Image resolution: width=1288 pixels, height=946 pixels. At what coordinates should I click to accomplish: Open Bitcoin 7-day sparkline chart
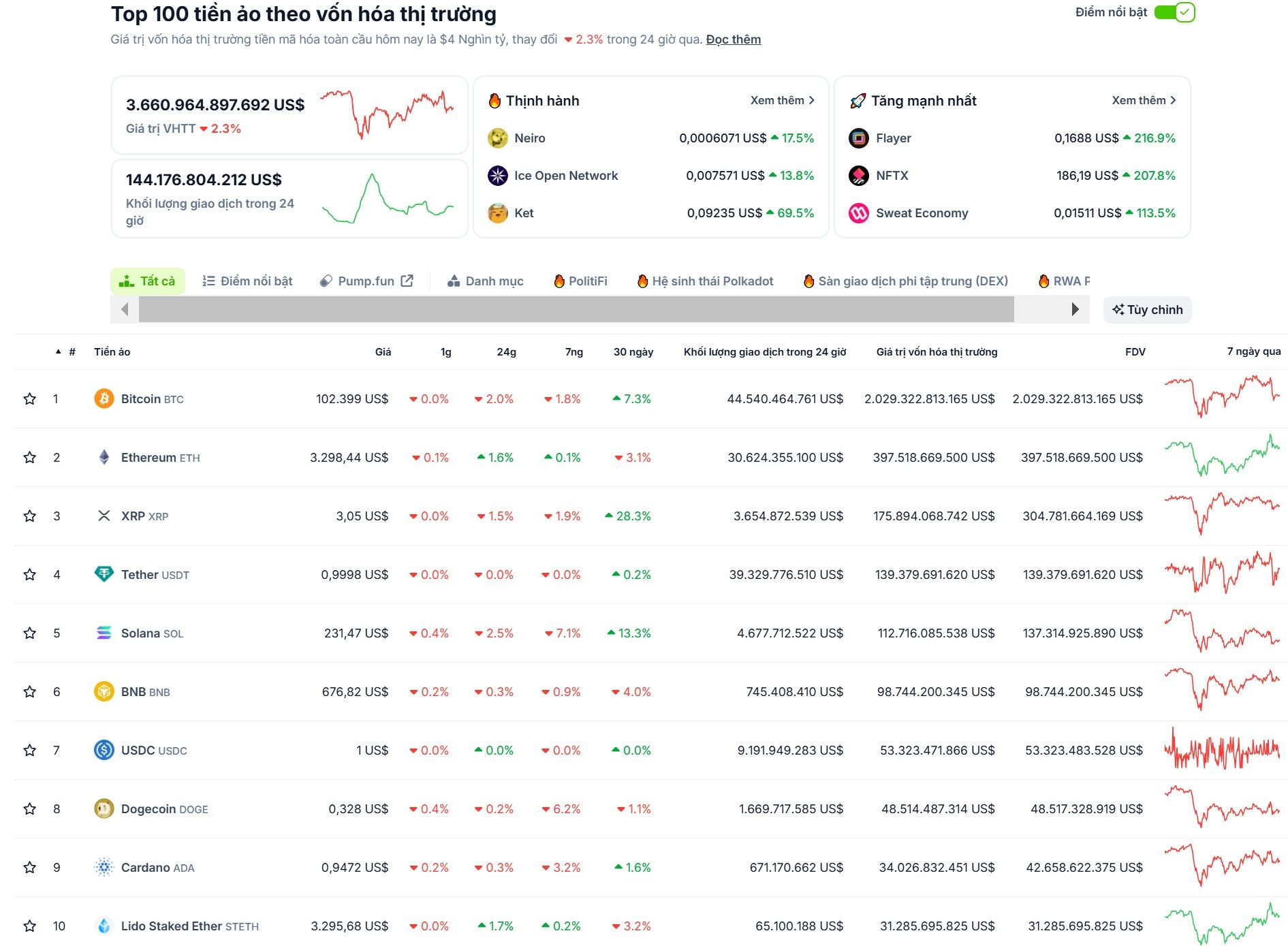coord(1222,397)
